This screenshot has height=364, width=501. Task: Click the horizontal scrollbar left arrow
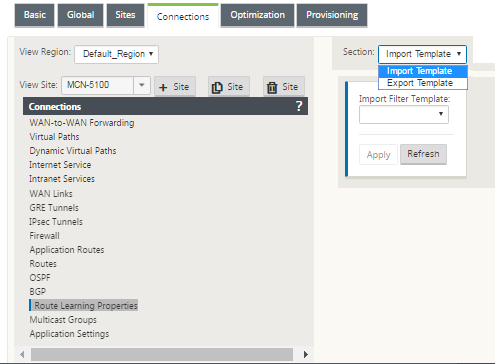point(22,354)
